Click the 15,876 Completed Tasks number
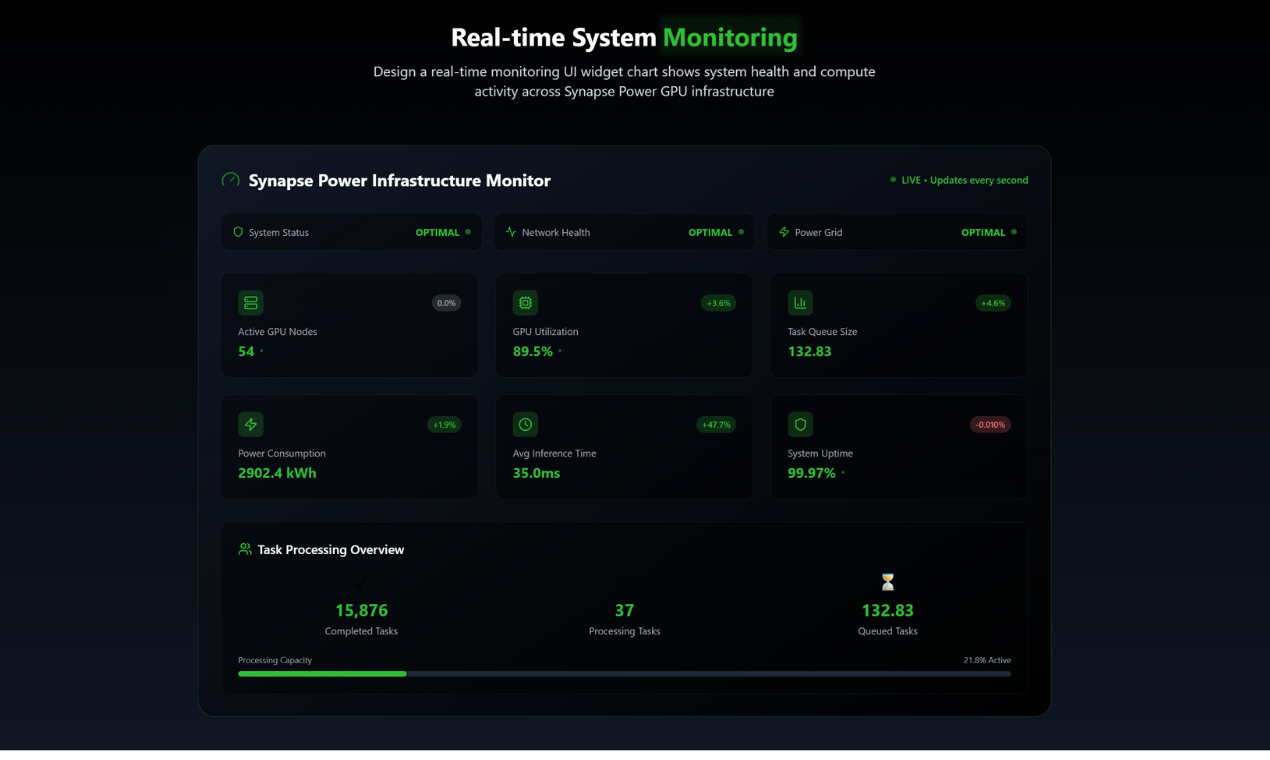The width and height of the screenshot is (1270, 760). [361, 610]
